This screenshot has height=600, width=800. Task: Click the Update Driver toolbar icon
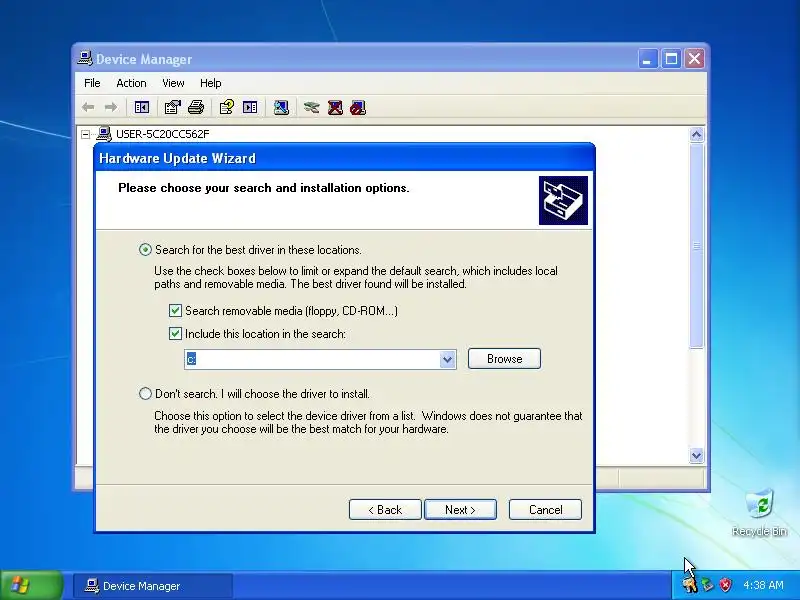311,107
